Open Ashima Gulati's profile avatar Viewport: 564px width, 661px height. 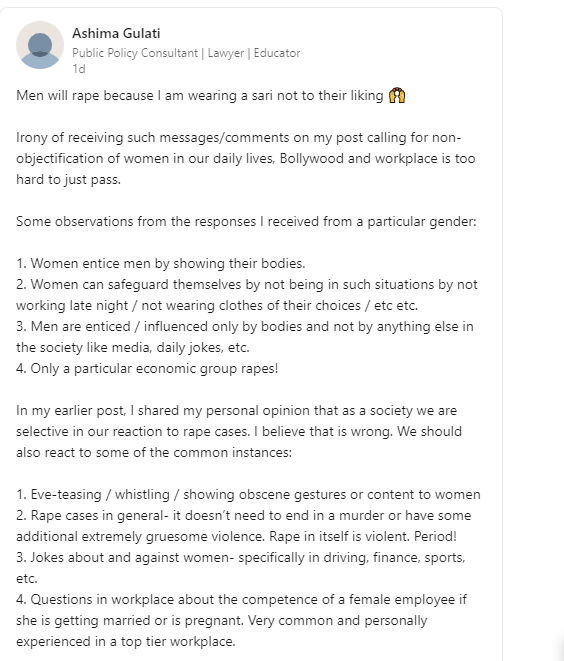click(x=40, y=45)
